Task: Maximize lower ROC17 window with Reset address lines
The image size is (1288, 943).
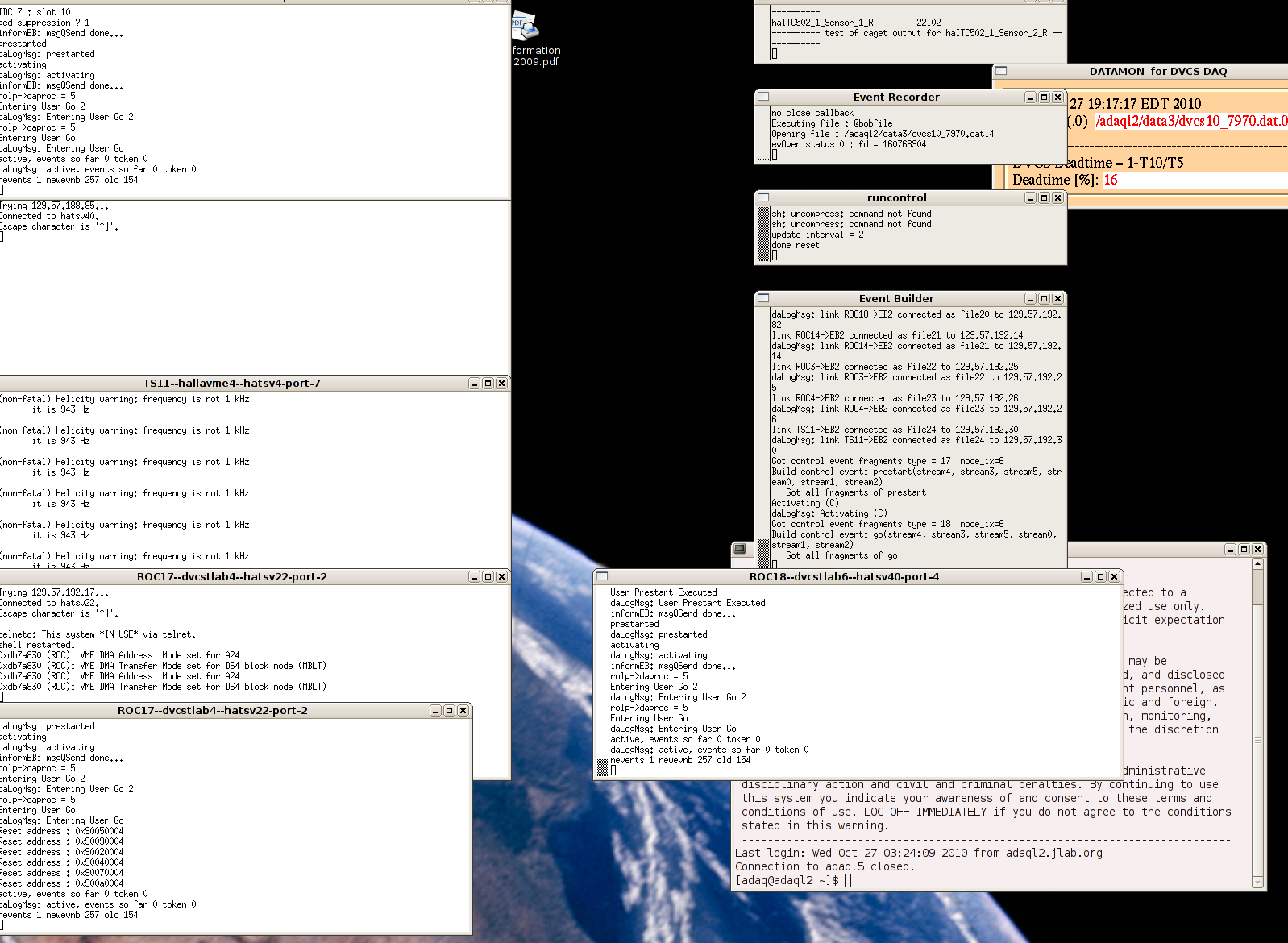Action: pyautogui.click(x=449, y=711)
